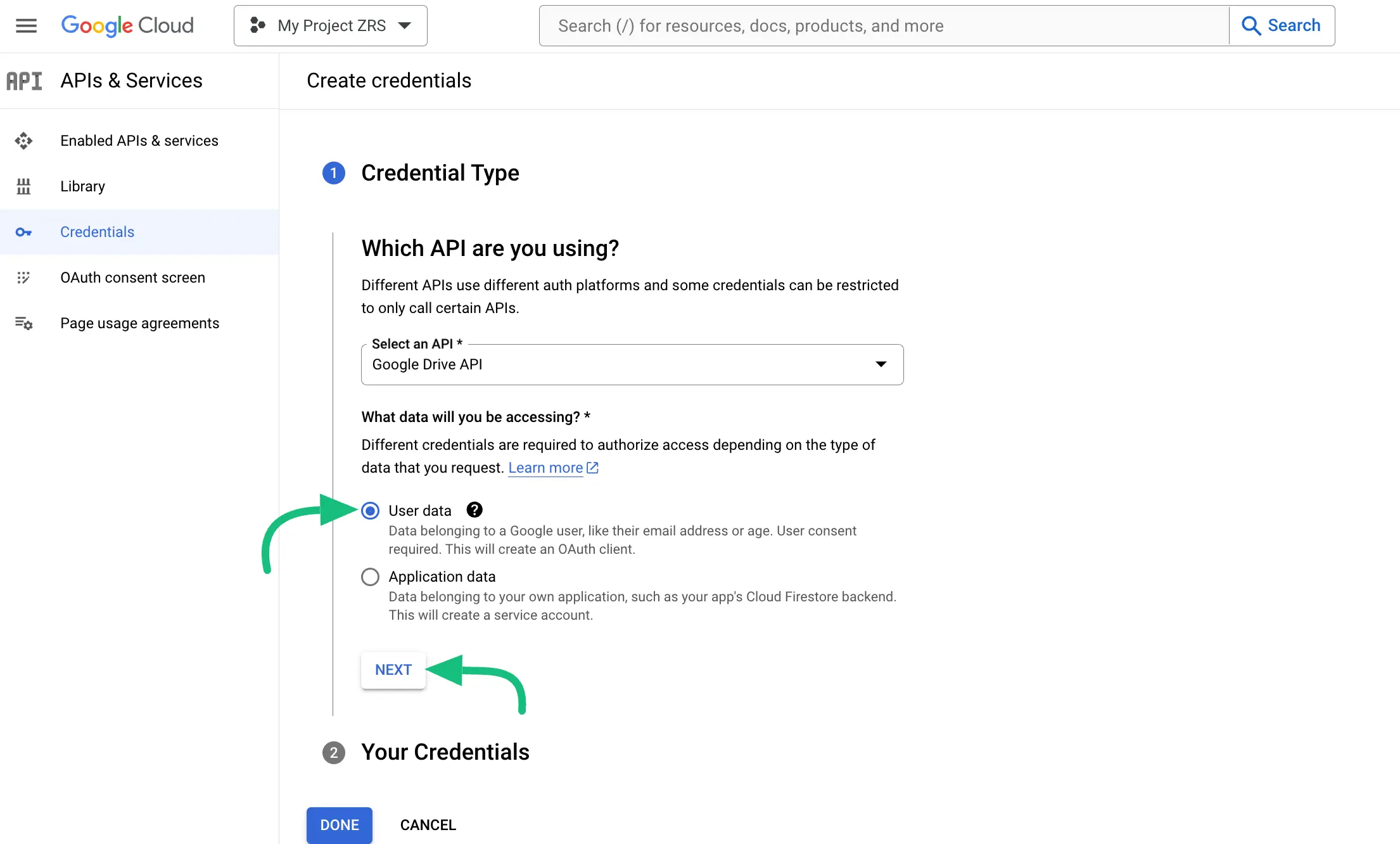The image size is (1400, 844).
Task: Select the Enabled APIs & services sidebar icon
Action: pos(23,141)
